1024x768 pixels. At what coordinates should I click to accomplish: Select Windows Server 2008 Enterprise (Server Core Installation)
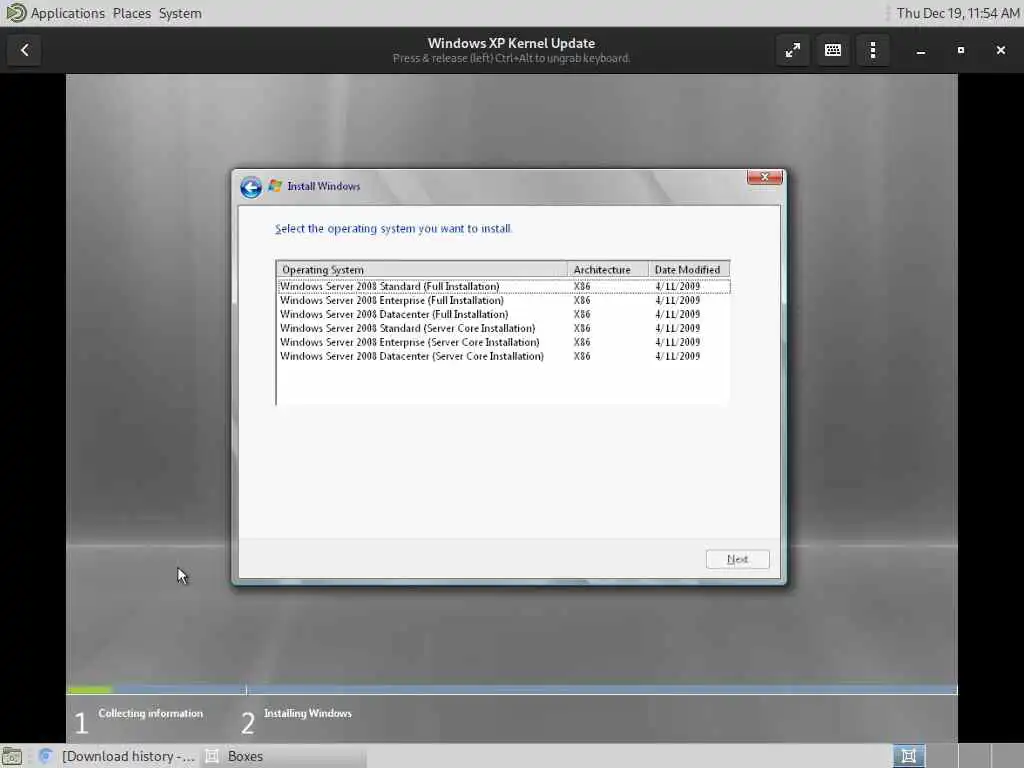point(503,342)
